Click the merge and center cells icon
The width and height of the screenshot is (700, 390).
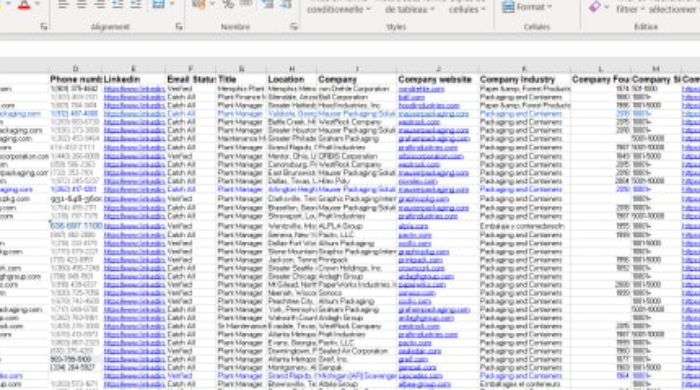[158, 4]
